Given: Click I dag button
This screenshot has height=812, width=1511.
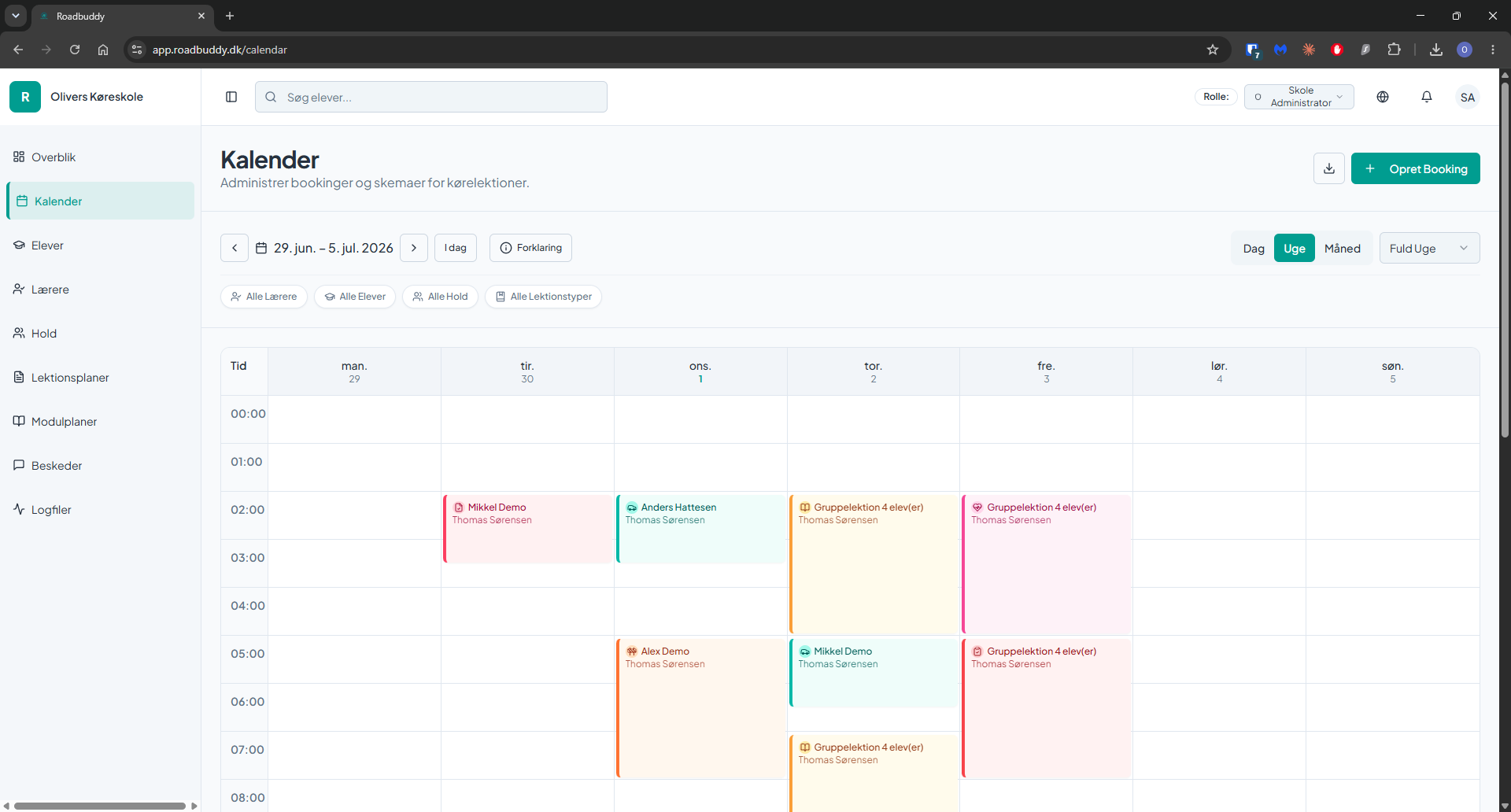Looking at the screenshot, I should tap(456, 248).
